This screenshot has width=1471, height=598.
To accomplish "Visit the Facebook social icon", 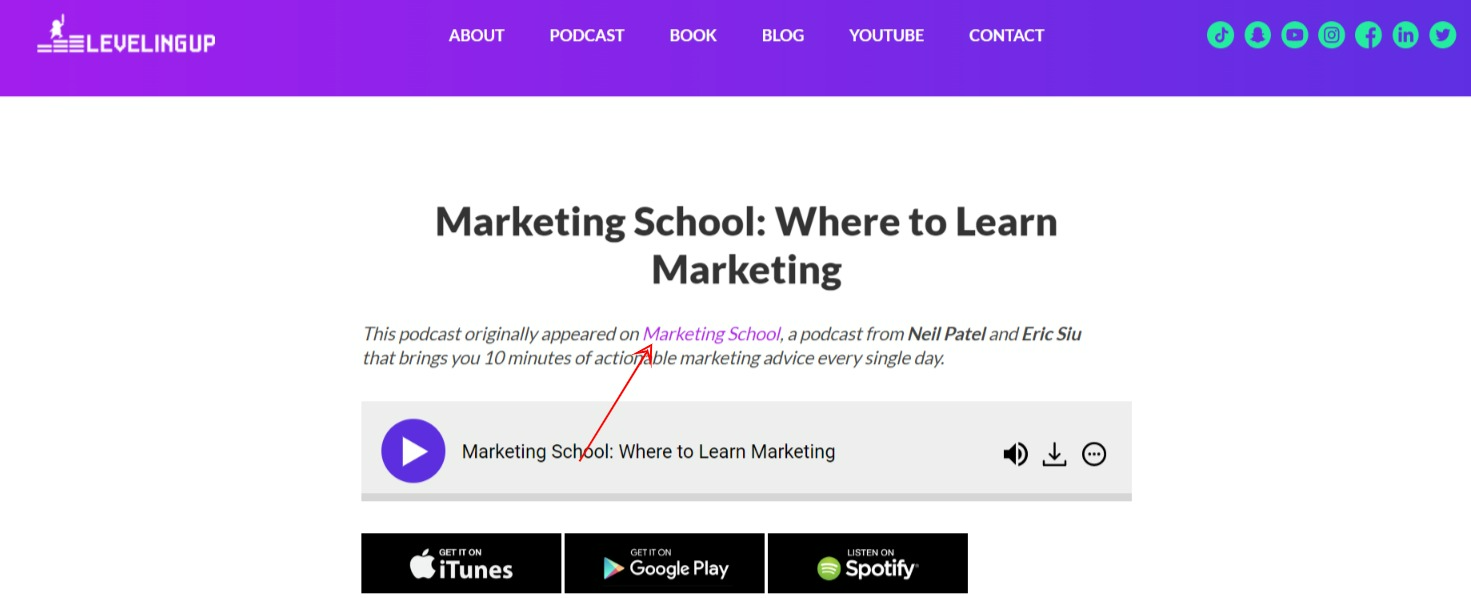I will [x=1369, y=35].
